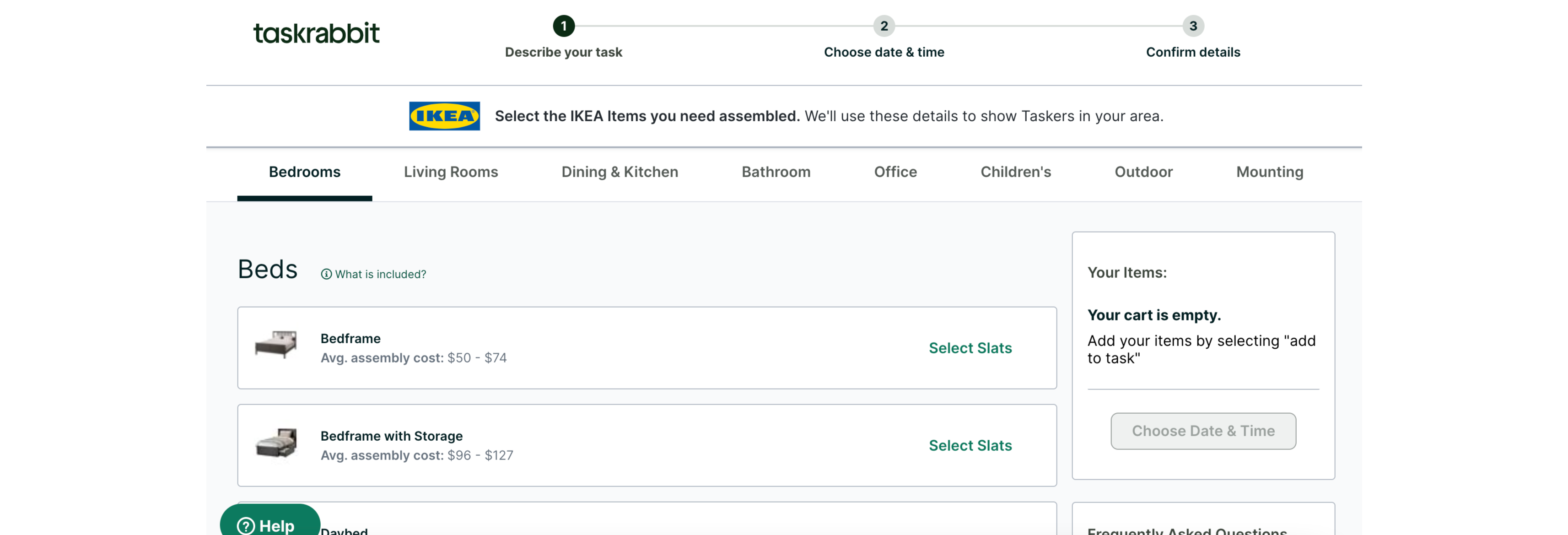Click the IKEA logo badge
The width and height of the screenshot is (1568, 535).
point(444,116)
